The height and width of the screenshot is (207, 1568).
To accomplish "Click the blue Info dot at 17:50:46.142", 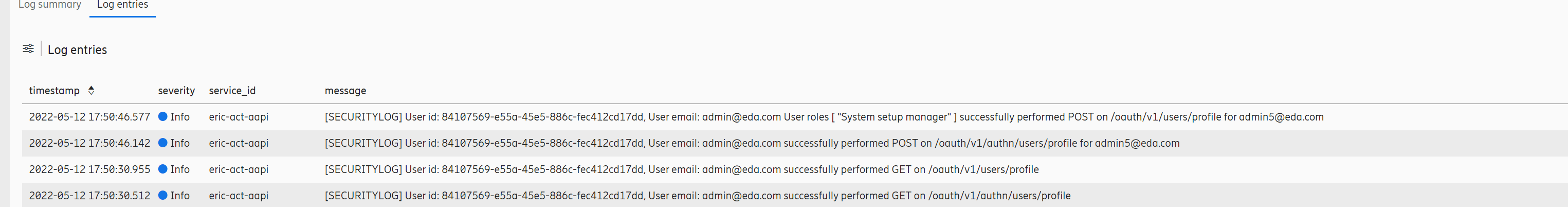I will point(162,143).
